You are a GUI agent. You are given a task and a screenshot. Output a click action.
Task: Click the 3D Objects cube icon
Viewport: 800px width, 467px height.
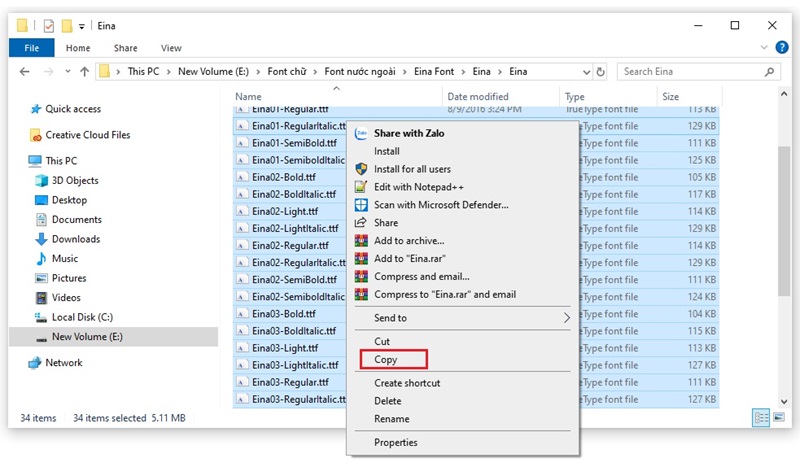coord(41,181)
